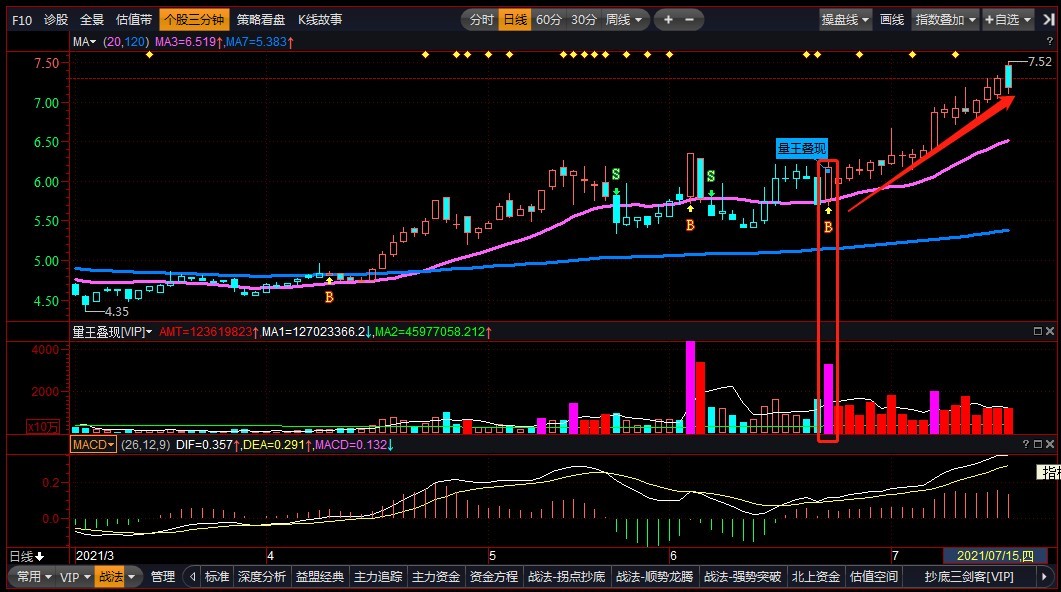Click the 2021/07/15 date label
Screen dimensions: 1061x592
995,556
